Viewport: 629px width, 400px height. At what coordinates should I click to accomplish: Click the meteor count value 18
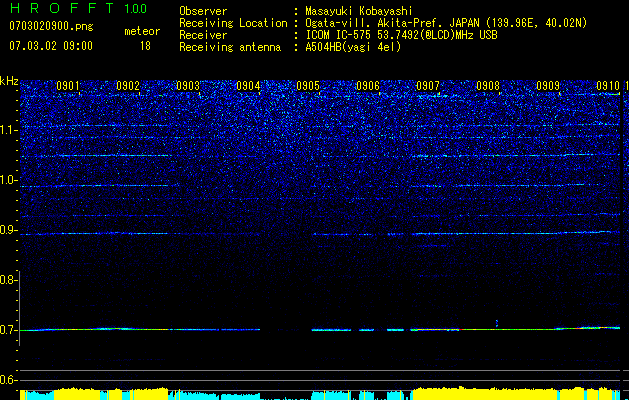point(145,46)
